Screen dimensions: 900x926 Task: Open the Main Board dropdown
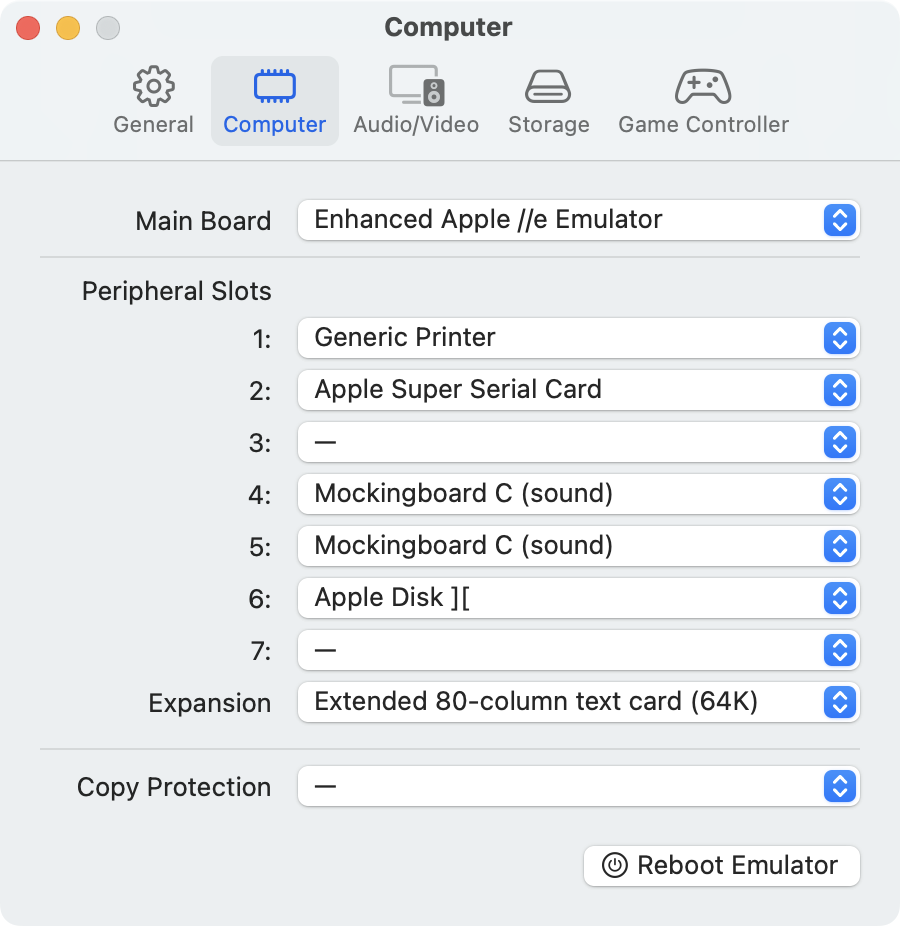point(579,220)
